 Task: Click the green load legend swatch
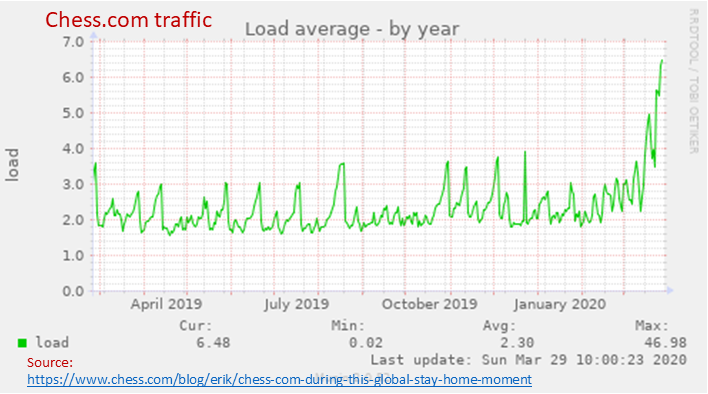(22, 343)
